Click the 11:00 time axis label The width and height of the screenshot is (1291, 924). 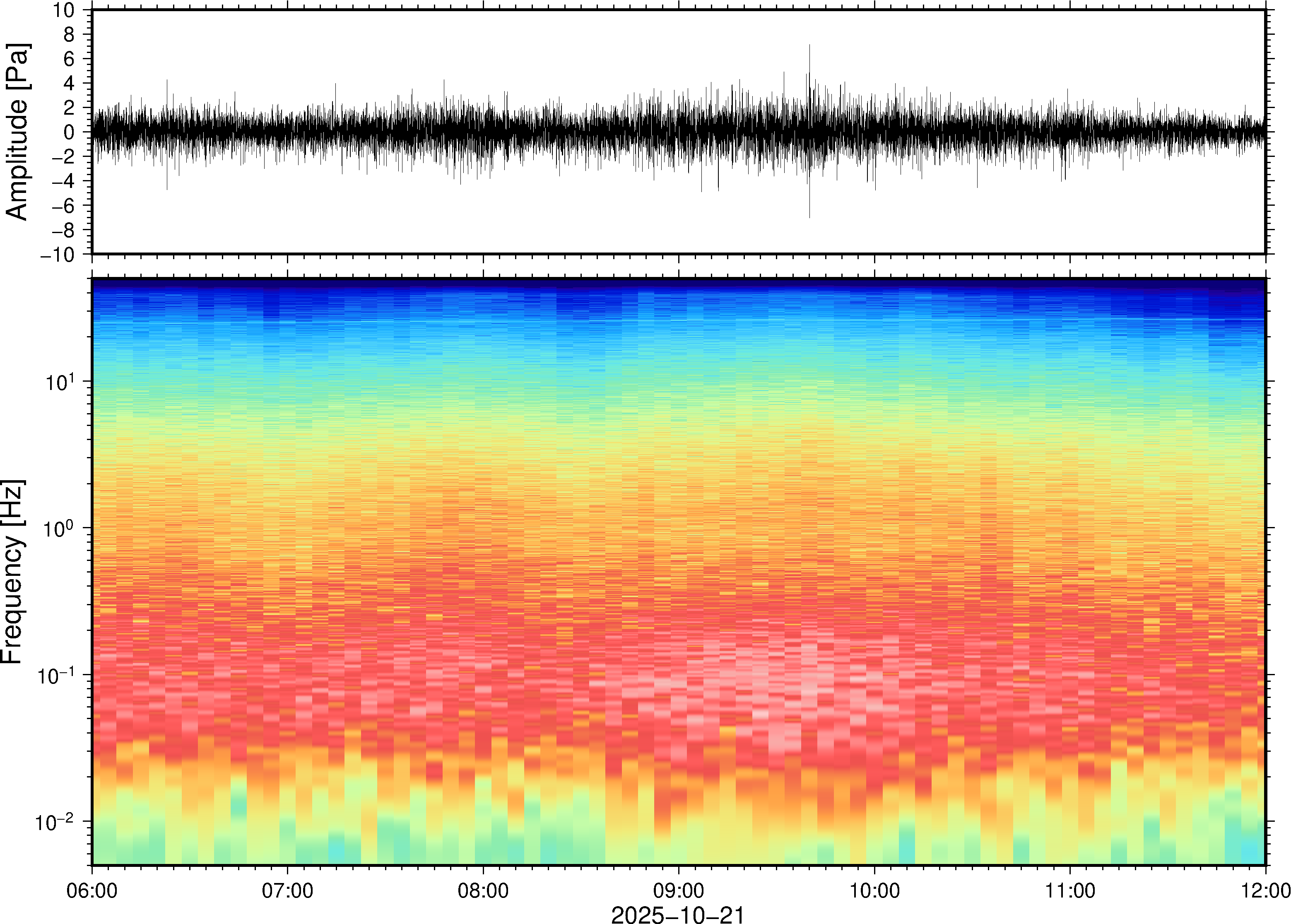click(x=1069, y=890)
